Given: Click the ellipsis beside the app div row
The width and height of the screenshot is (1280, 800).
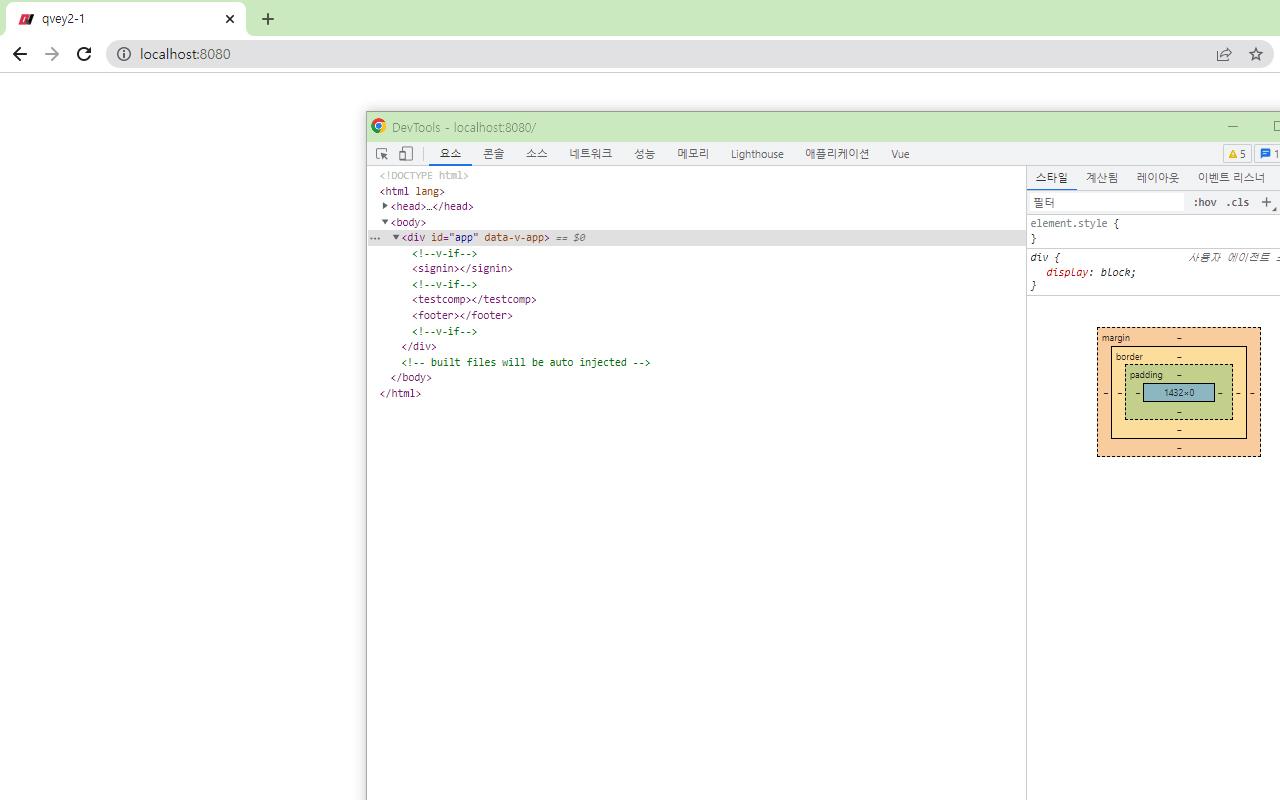Looking at the screenshot, I should [x=376, y=238].
